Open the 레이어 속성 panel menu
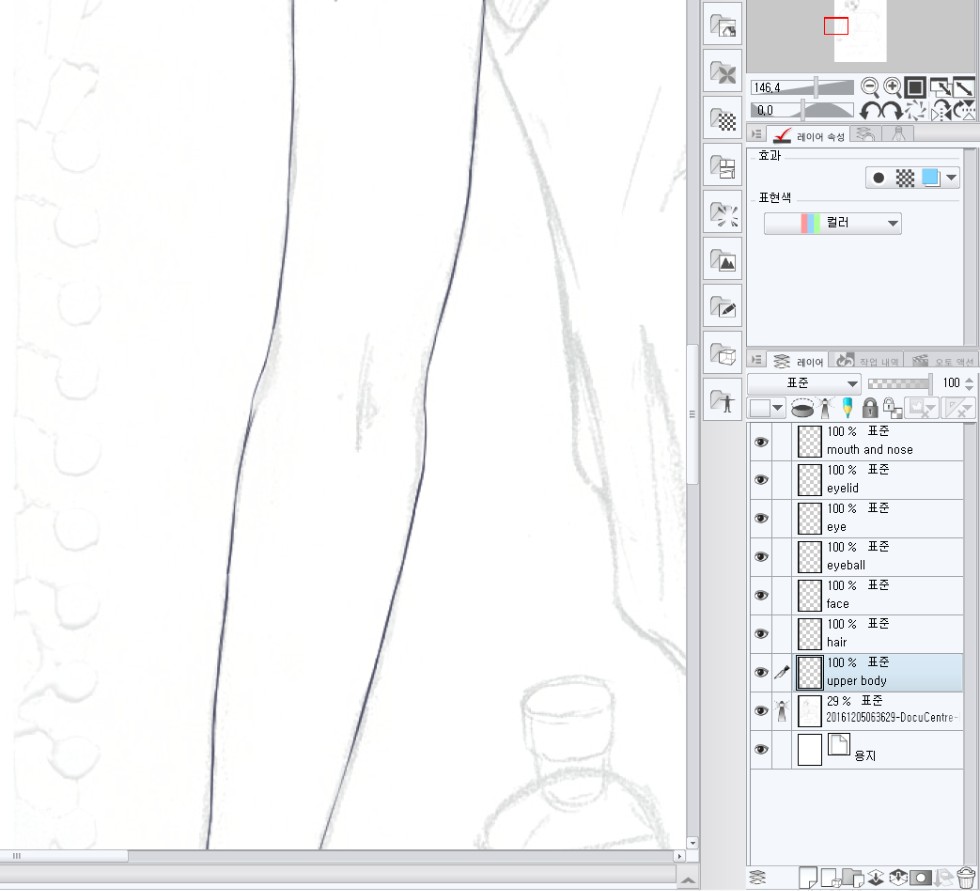The height and width of the screenshot is (891, 980). [756, 134]
